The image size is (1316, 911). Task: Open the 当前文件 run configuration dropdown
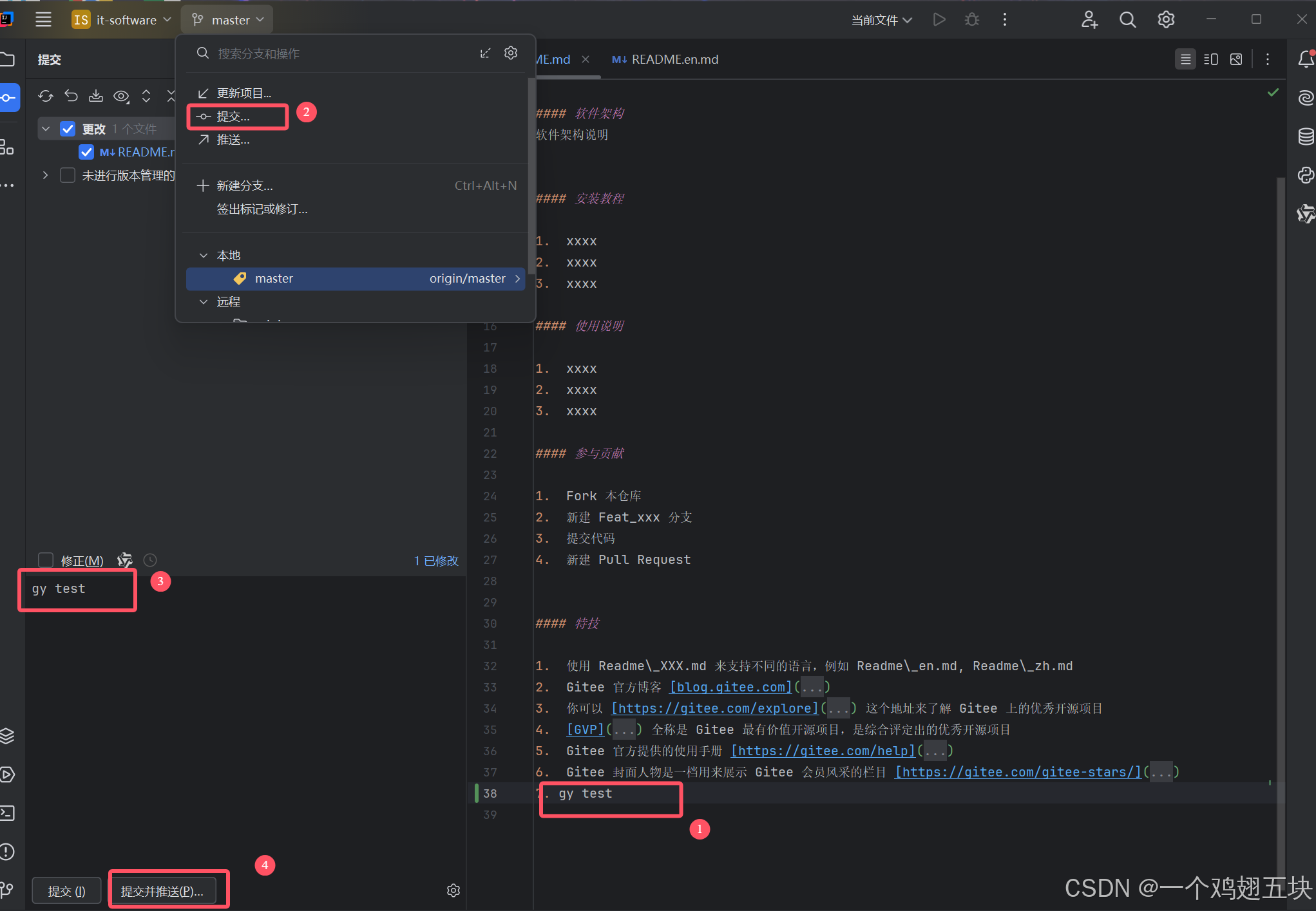tap(881, 20)
